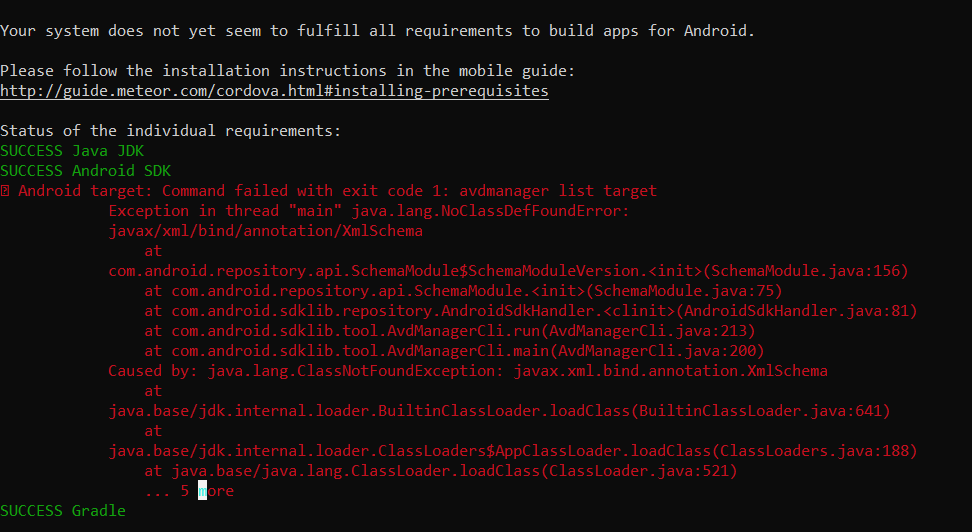Click the '(SchemaModule.java:156)' stack reference
Screen dimensions: 972x532
(805, 271)
